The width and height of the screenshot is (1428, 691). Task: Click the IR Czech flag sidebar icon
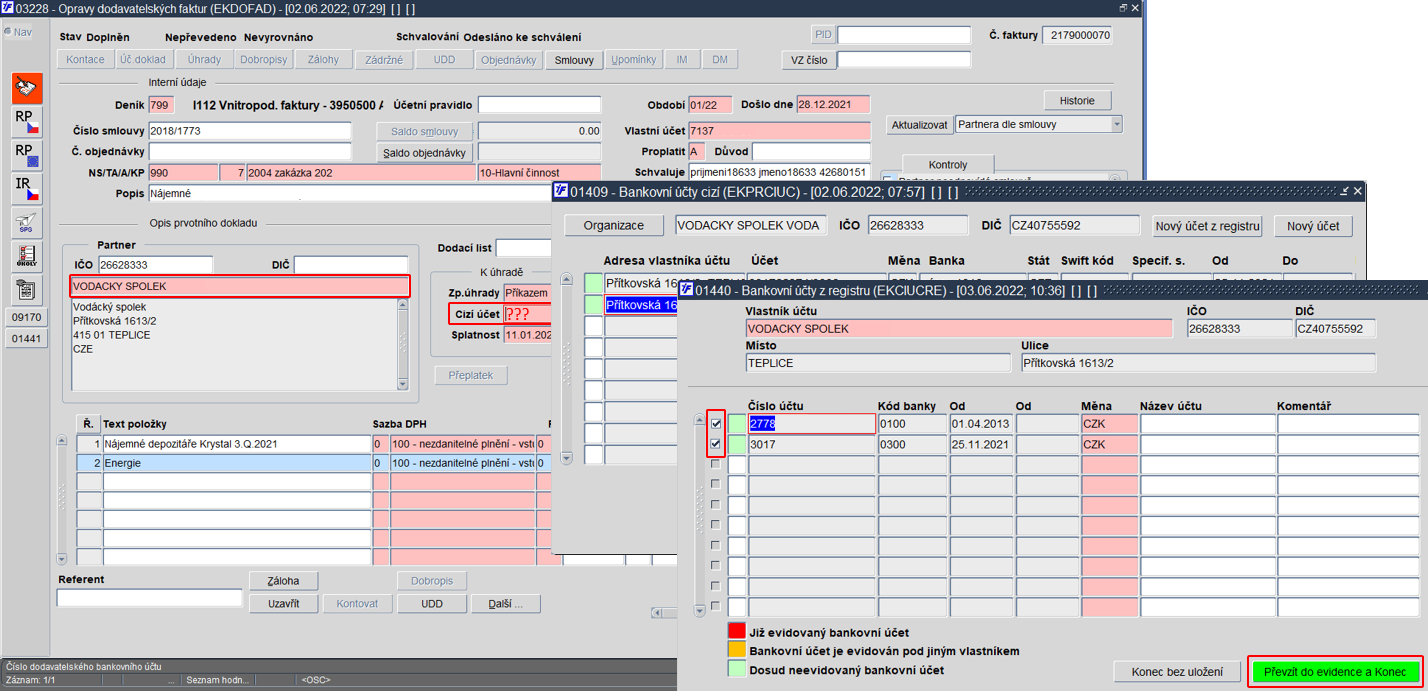27,188
